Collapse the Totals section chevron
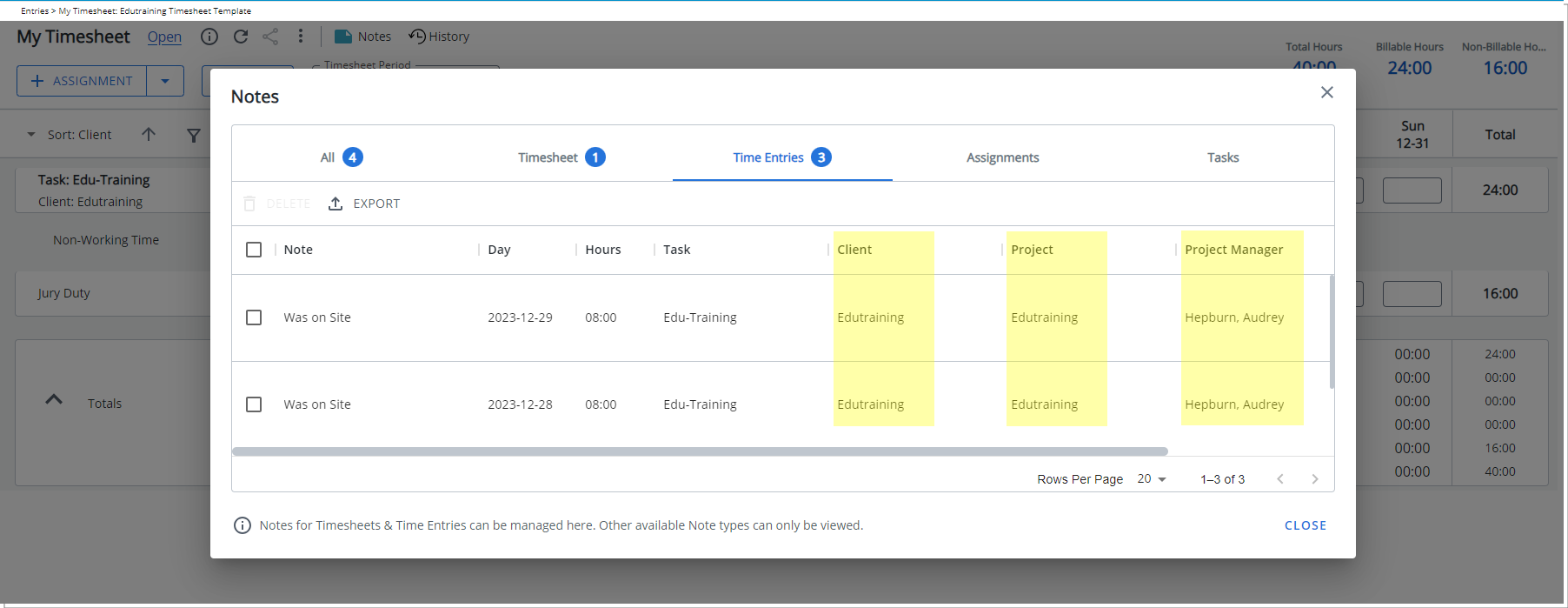 54,399
